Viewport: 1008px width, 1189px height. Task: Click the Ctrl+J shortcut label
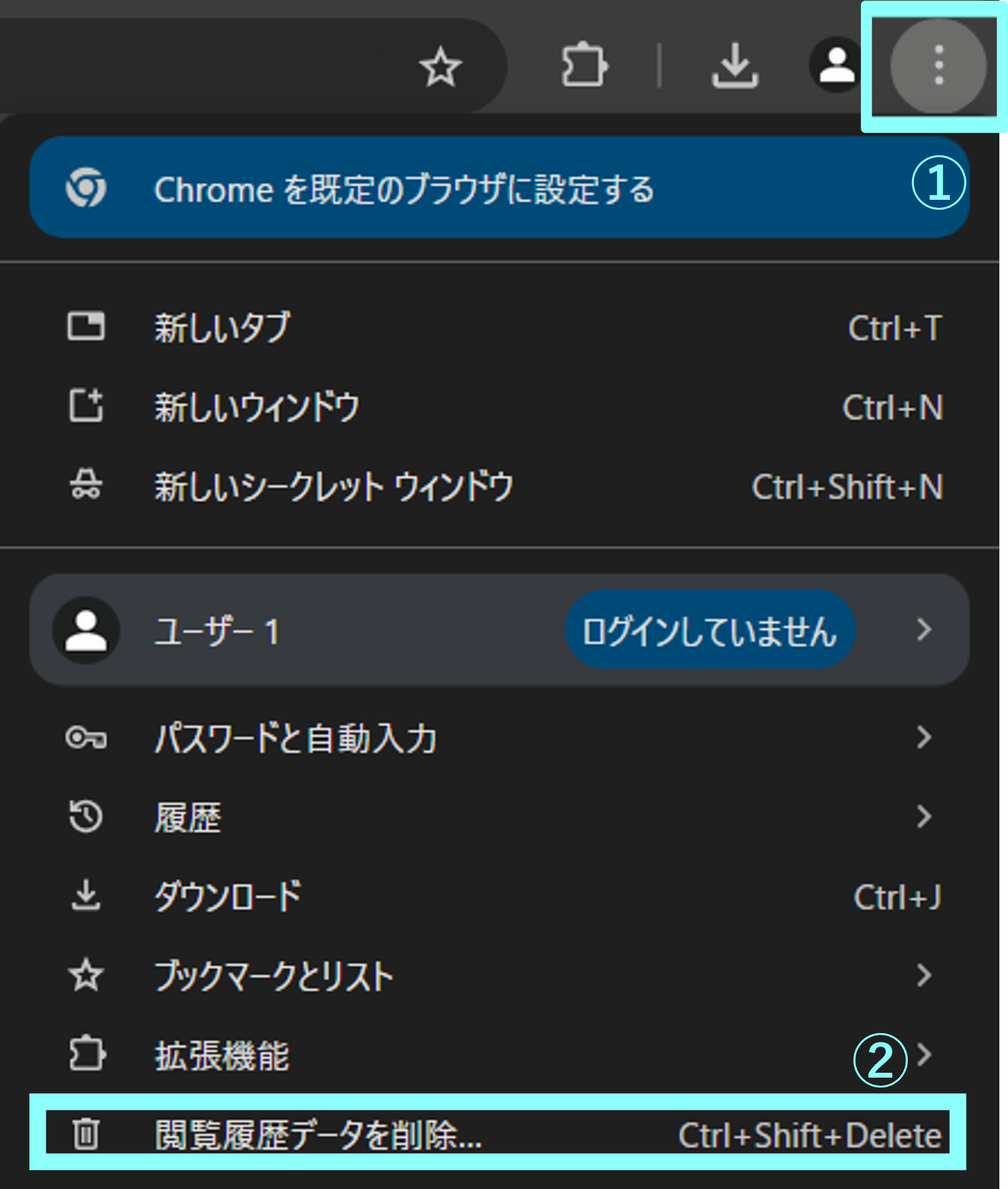coord(897,896)
